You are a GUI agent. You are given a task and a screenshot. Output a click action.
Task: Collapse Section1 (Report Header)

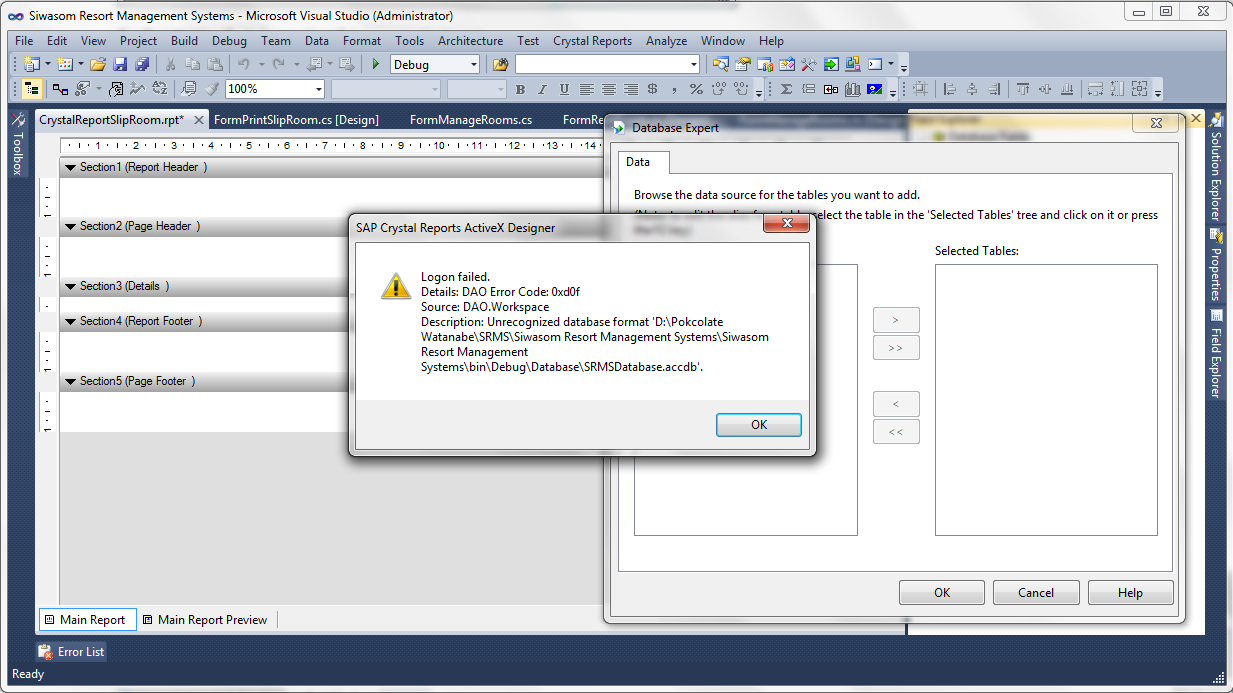click(x=70, y=167)
